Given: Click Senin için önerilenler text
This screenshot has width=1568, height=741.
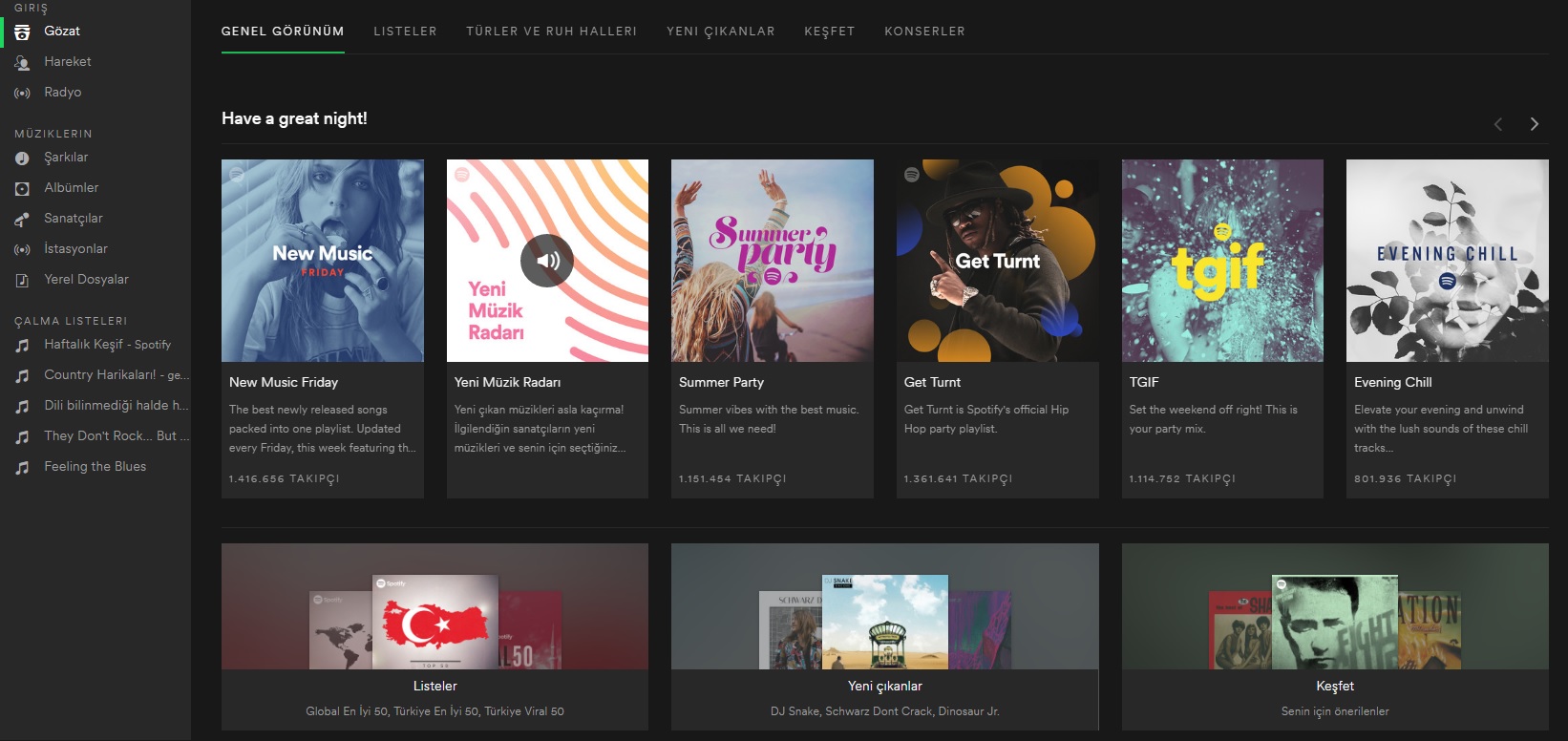Looking at the screenshot, I should point(1335,711).
